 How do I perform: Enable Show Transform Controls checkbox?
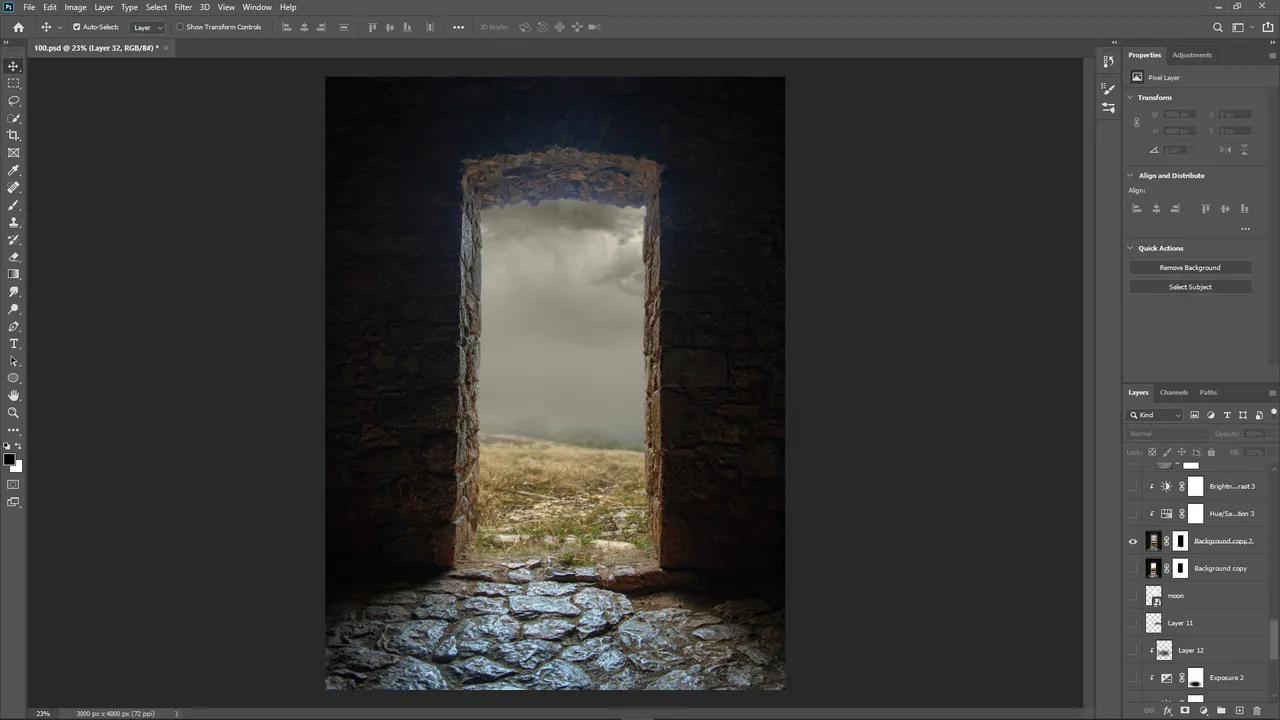pos(180,27)
